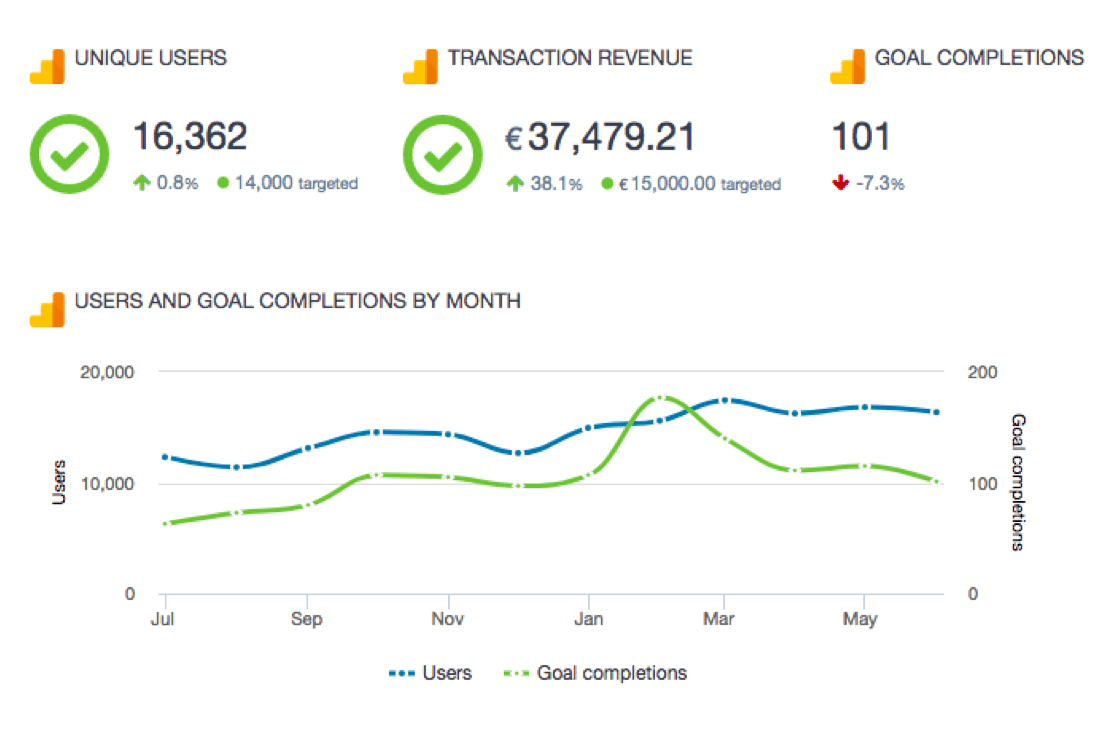Click the red down arrow next to -7.3%

pos(842,184)
